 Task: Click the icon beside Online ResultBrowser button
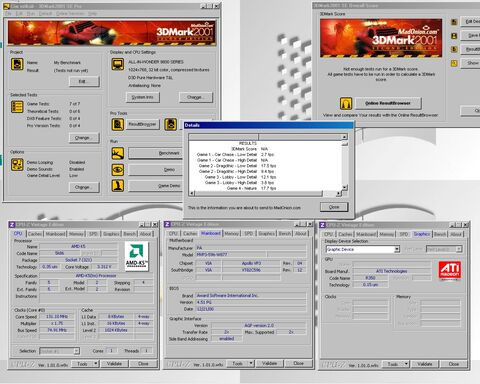pos(346,103)
